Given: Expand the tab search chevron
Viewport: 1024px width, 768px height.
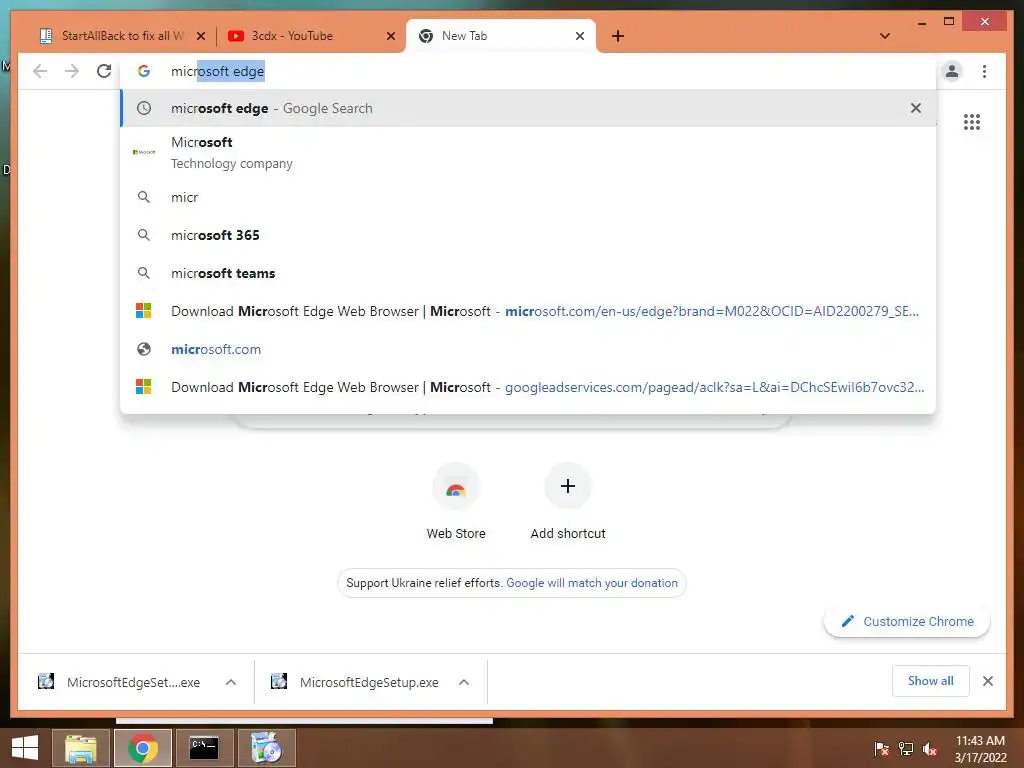Looking at the screenshot, I should (885, 36).
